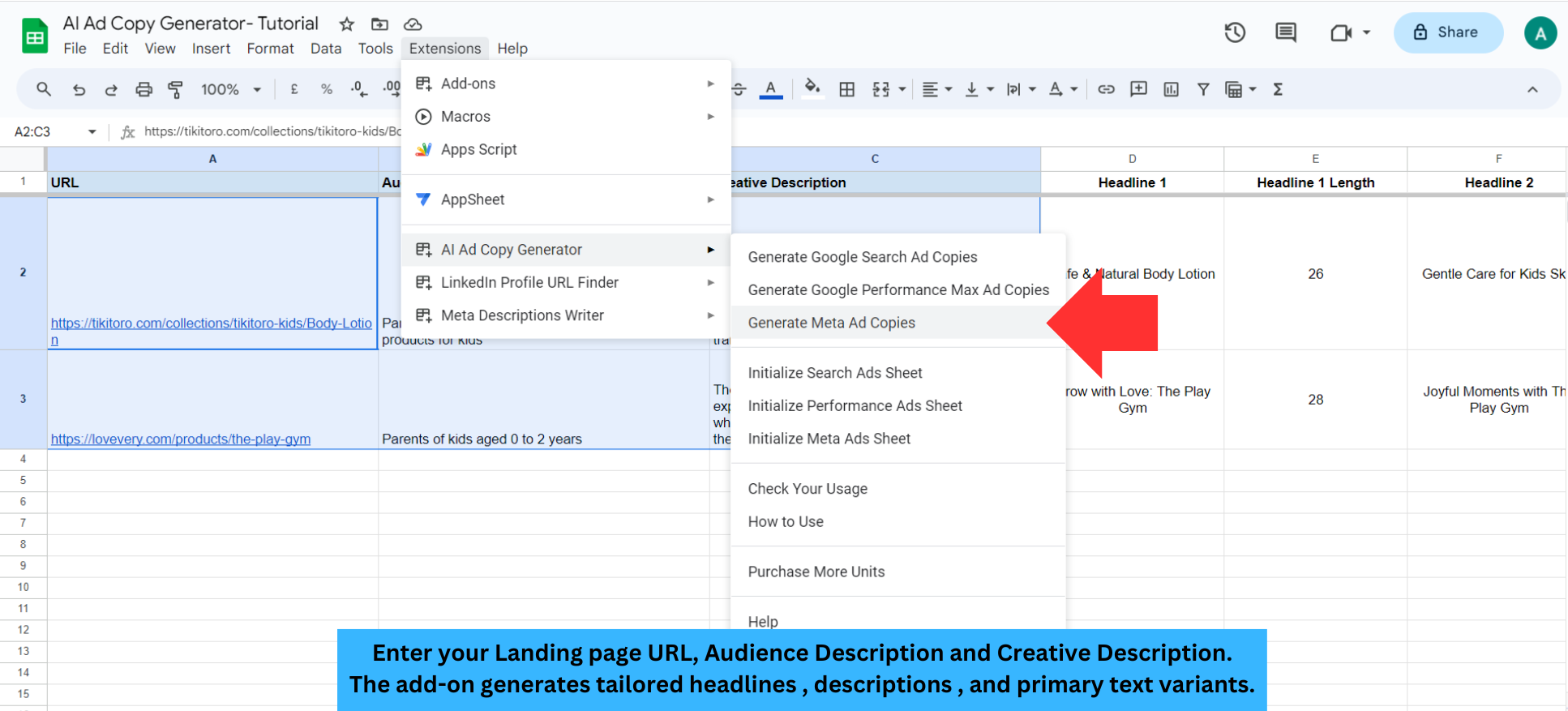This screenshot has width=1568, height=711.
Task: Click the create filter funnel icon
Action: [x=1203, y=89]
